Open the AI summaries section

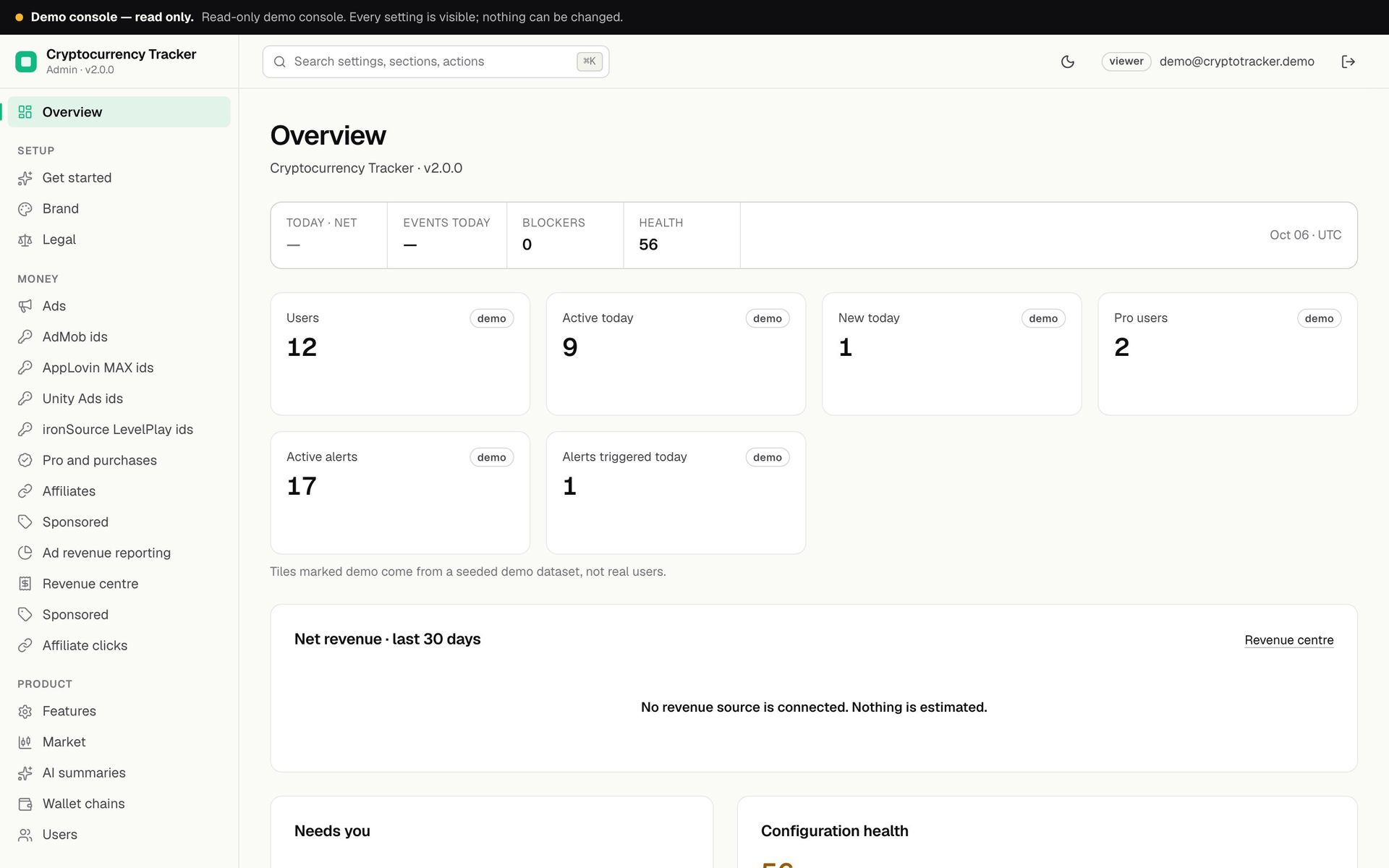[119, 773]
